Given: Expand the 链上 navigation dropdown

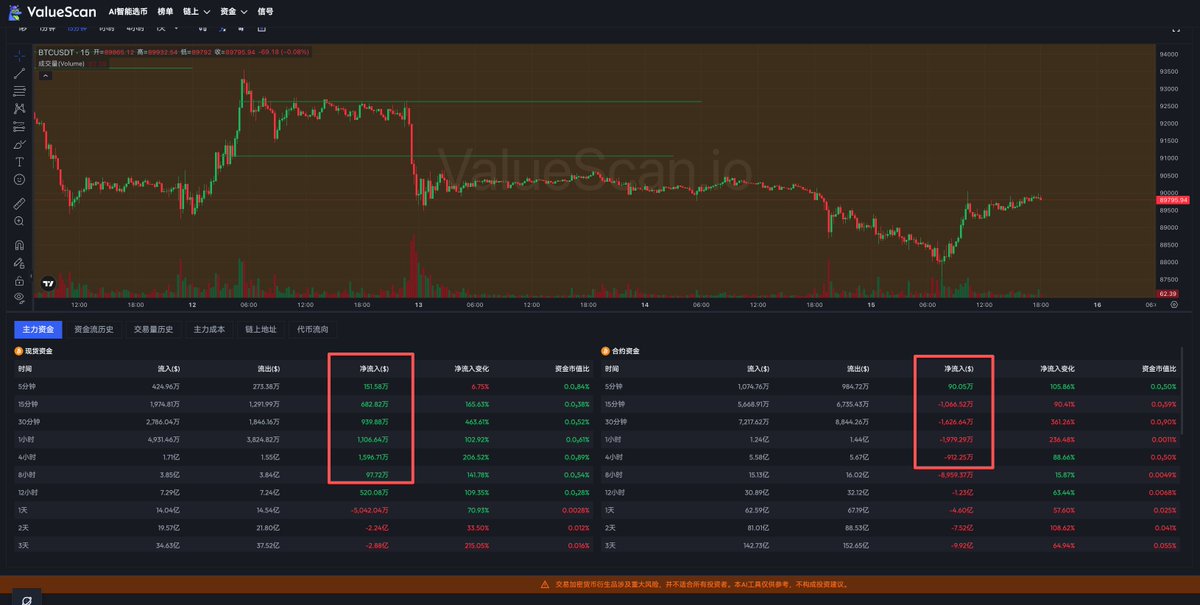Looking at the screenshot, I should [x=196, y=12].
